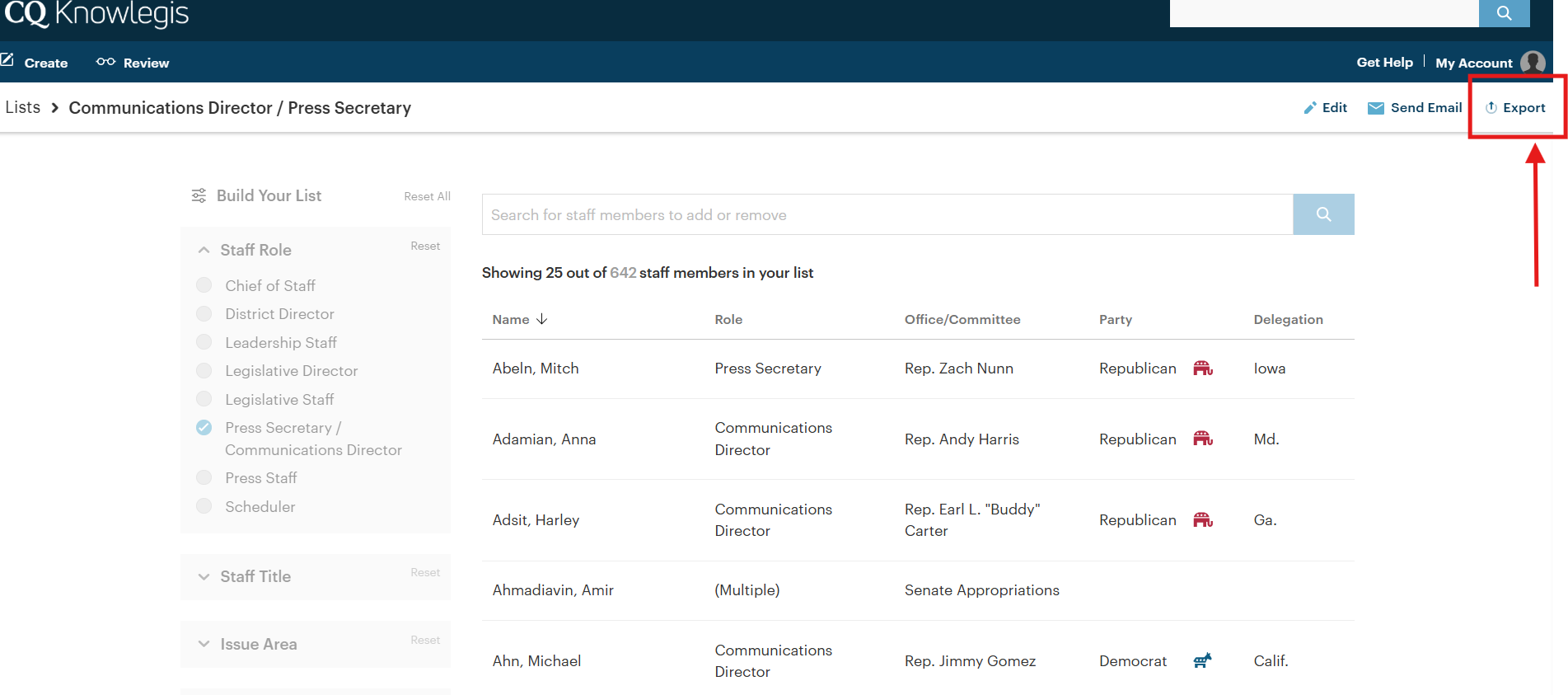Select the Chief of Staff role
The width and height of the screenshot is (1568, 695).
(x=204, y=285)
